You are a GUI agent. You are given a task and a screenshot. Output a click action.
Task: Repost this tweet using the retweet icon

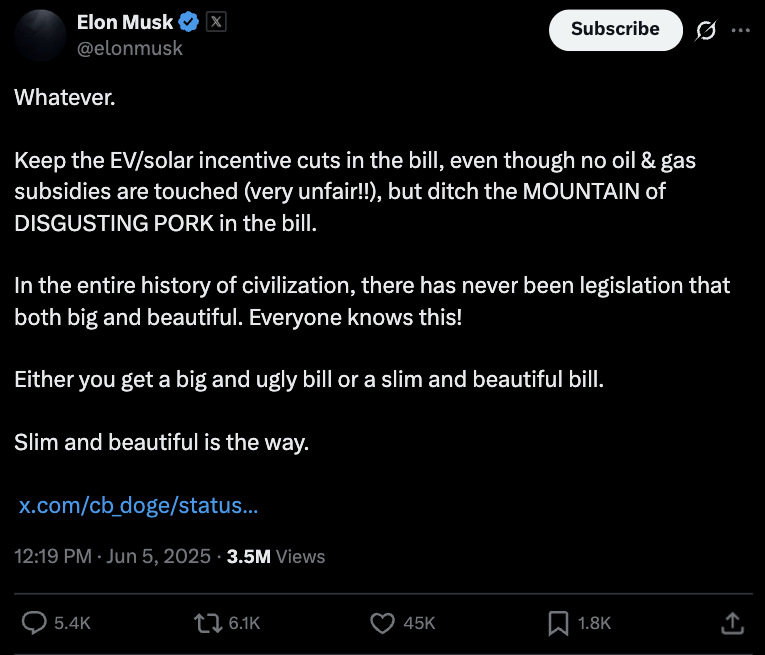click(208, 622)
